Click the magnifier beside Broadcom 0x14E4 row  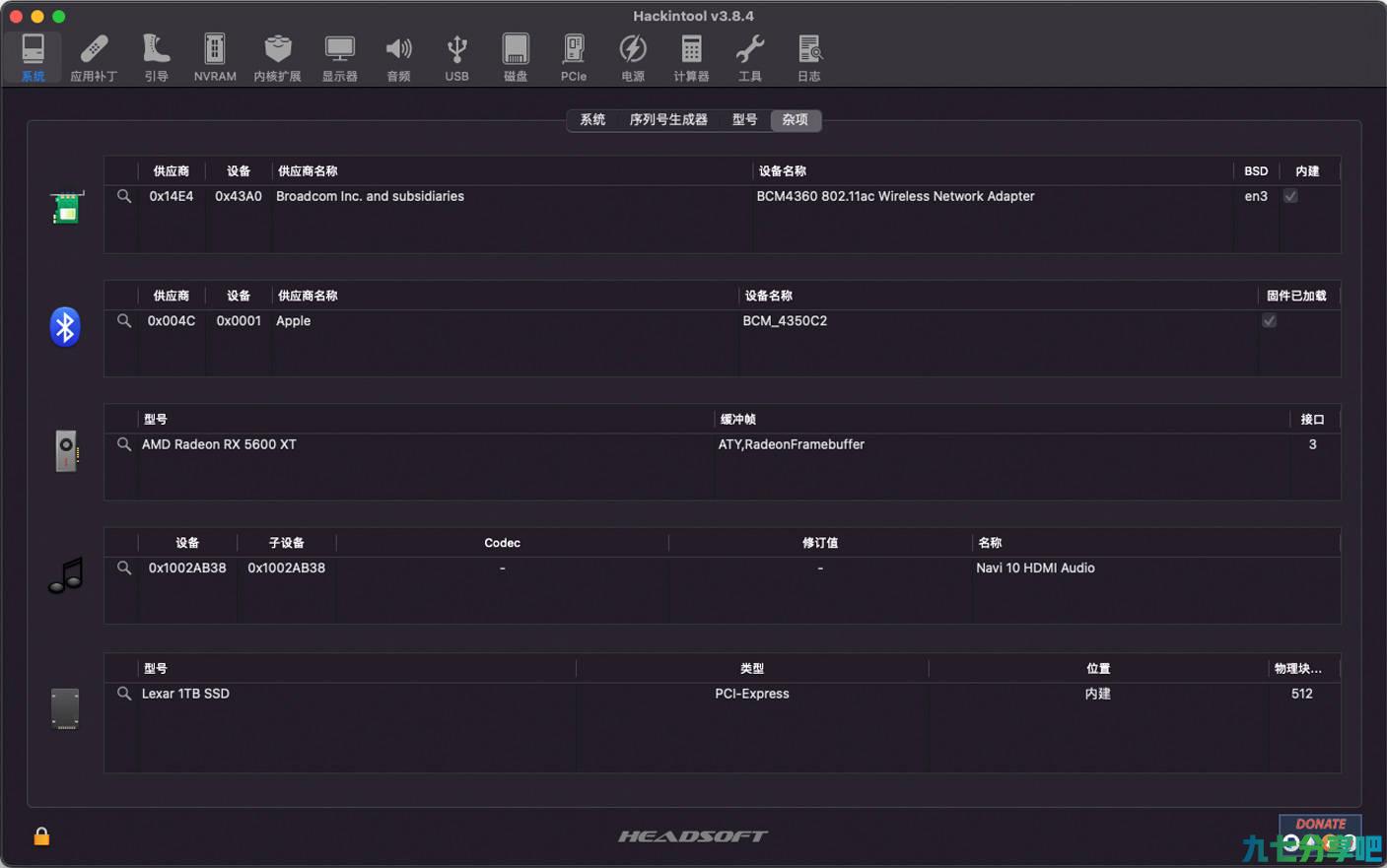[124, 196]
